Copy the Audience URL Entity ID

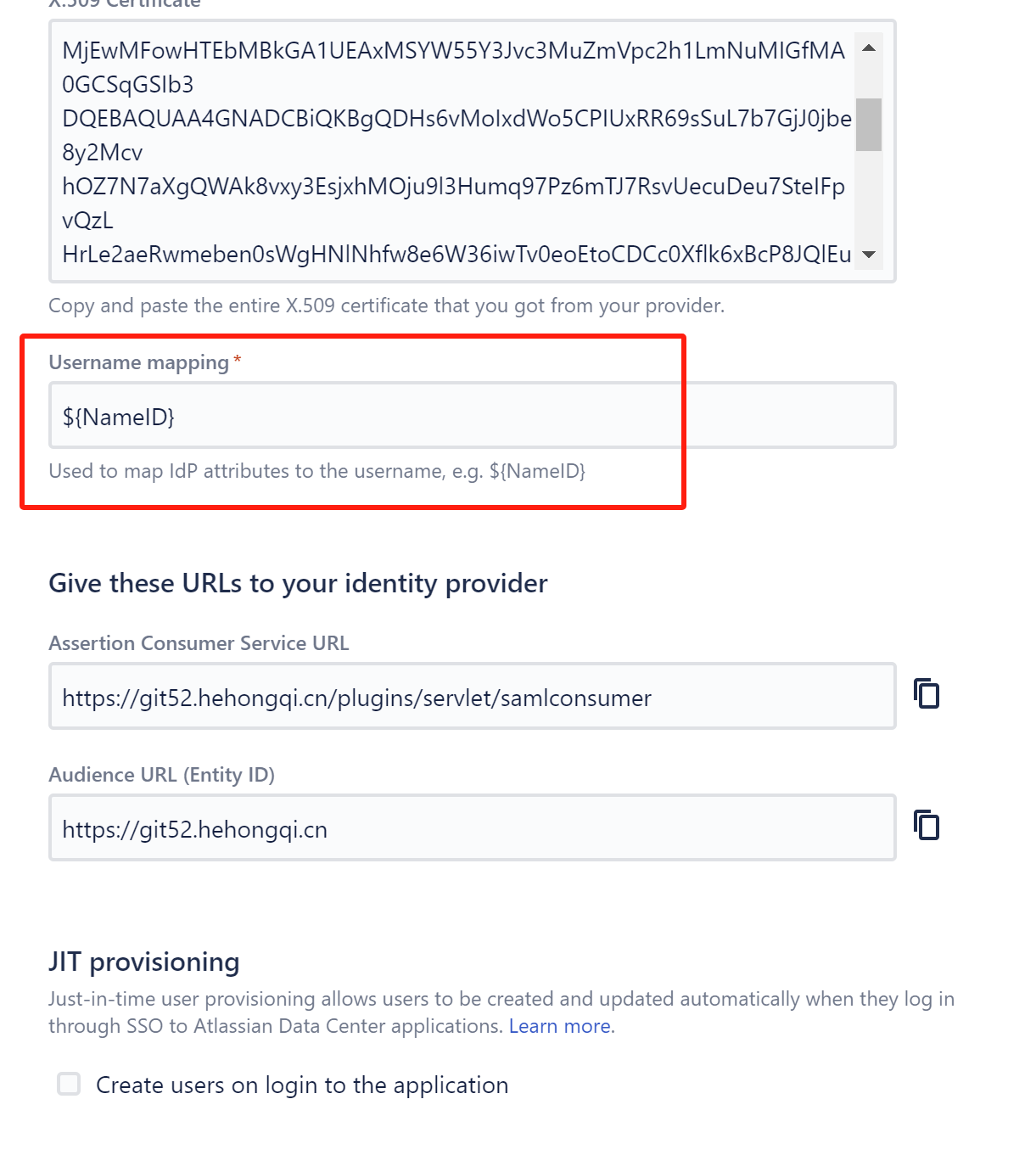point(927,826)
